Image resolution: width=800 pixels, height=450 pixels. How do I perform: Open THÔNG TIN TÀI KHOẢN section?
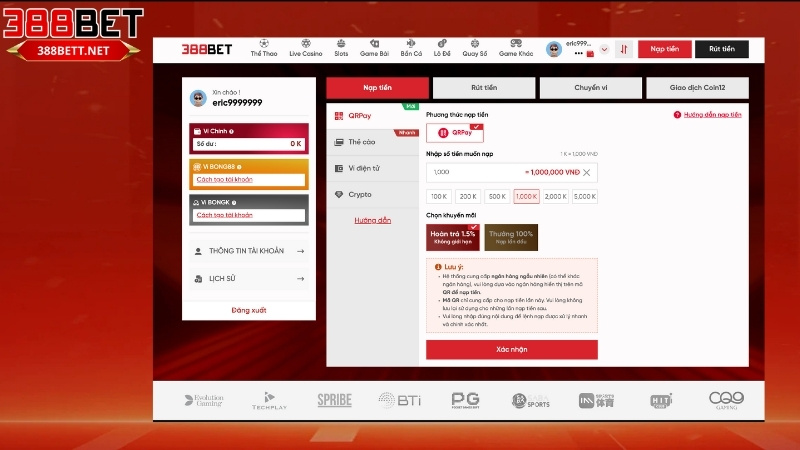point(249,251)
